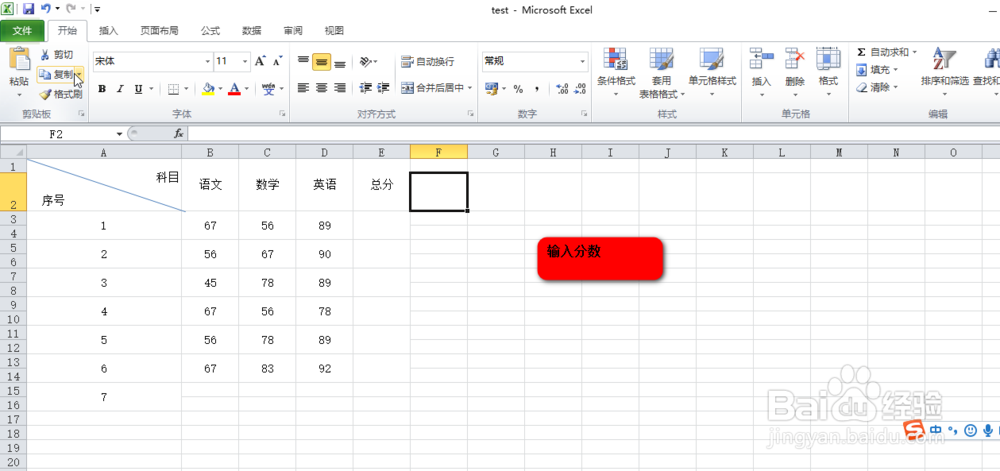
Task: Click the Select All corner button
Action: tap(13, 152)
